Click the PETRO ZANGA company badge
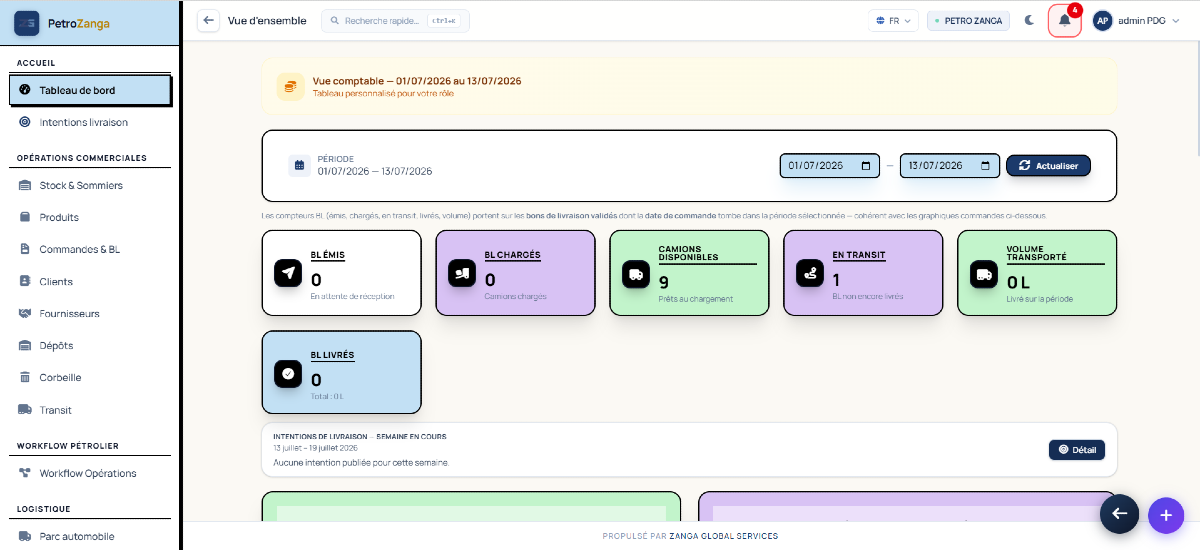This screenshot has height=550, width=1200. (x=969, y=21)
